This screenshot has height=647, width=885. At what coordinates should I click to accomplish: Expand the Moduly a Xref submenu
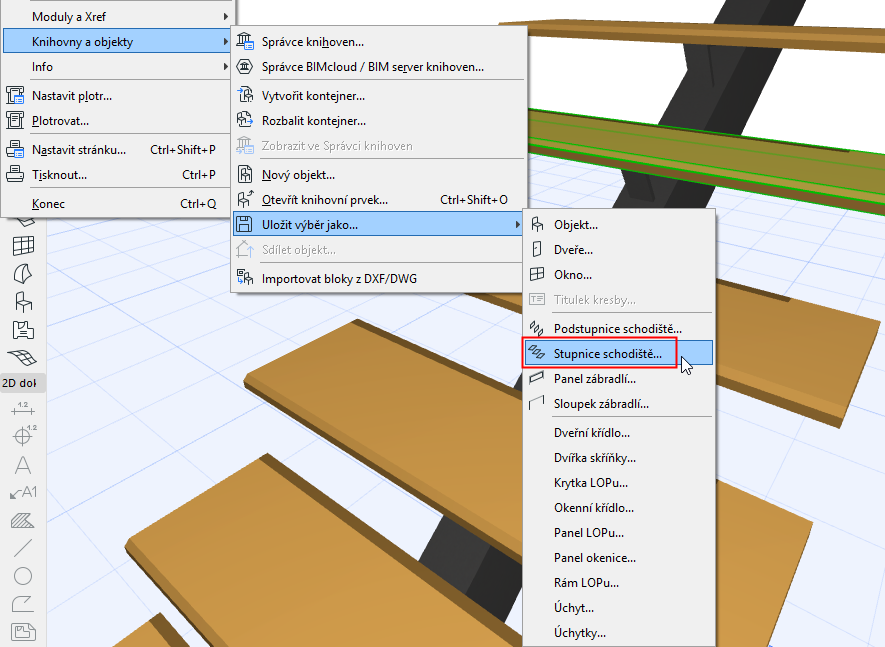(x=117, y=17)
